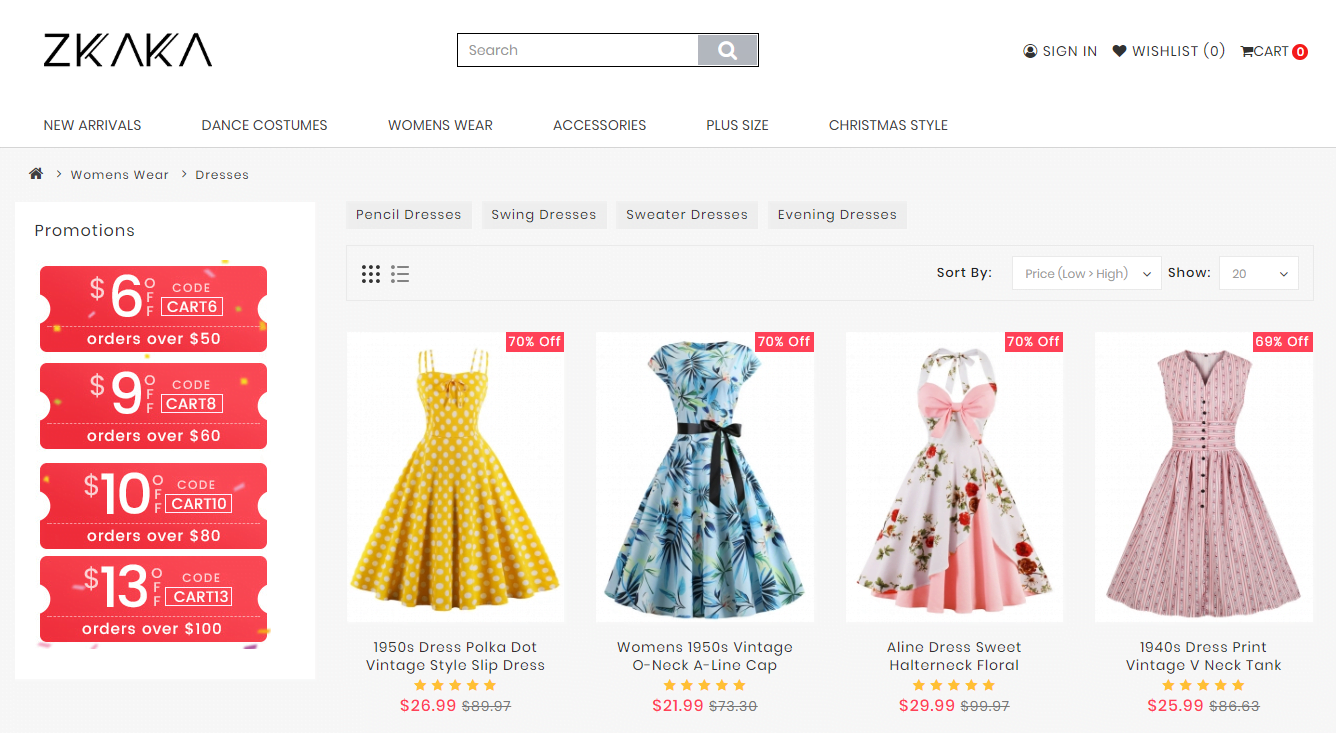Click the search magnifier button
The height and width of the screenshot is (733, 1336).
point(727,50)
